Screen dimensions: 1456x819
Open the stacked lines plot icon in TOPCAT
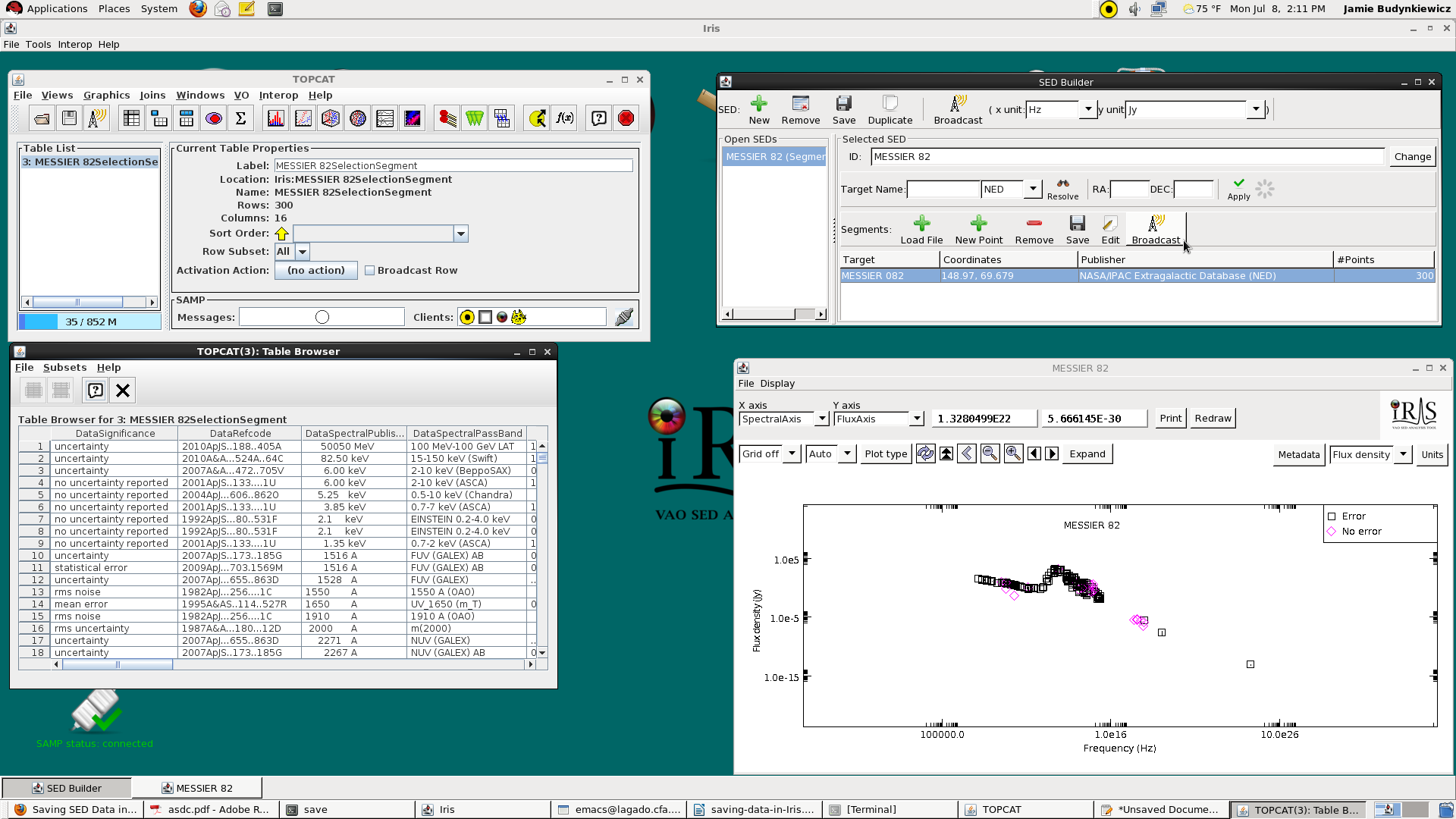[385, 118]
